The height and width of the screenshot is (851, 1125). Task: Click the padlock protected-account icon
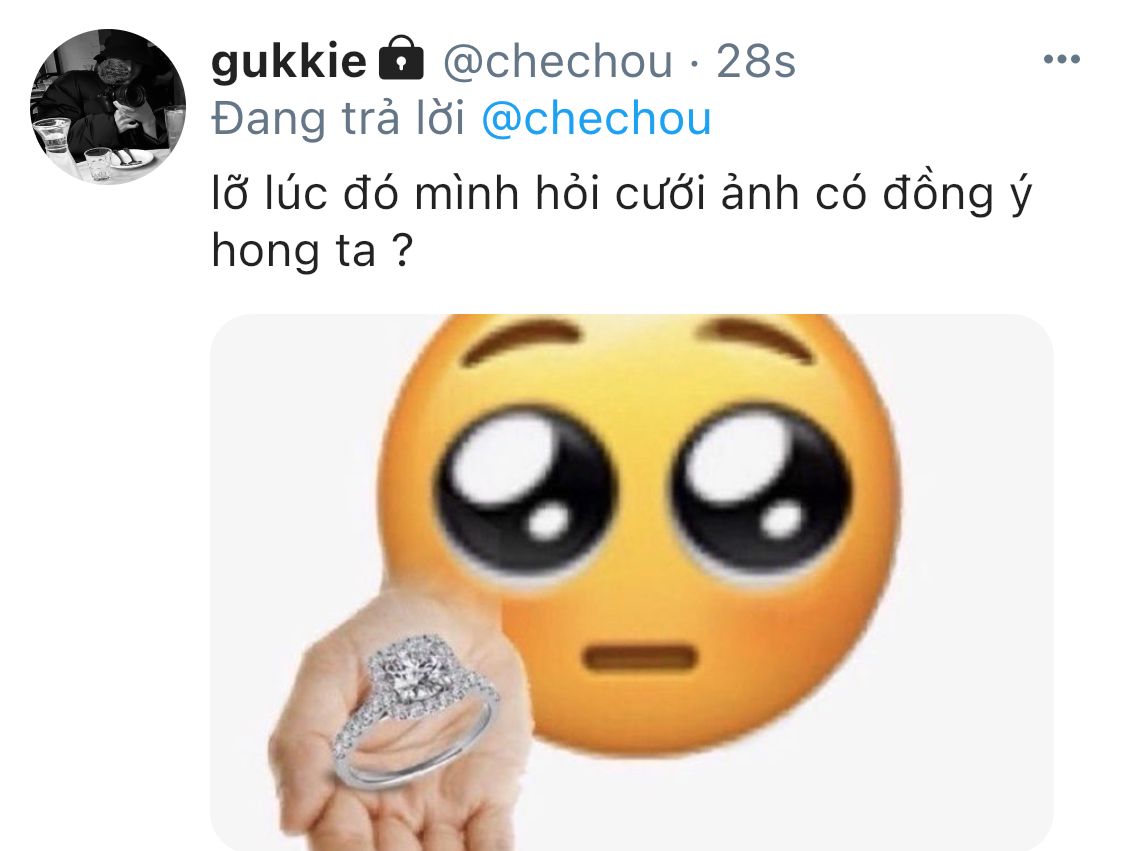point(400,58)
